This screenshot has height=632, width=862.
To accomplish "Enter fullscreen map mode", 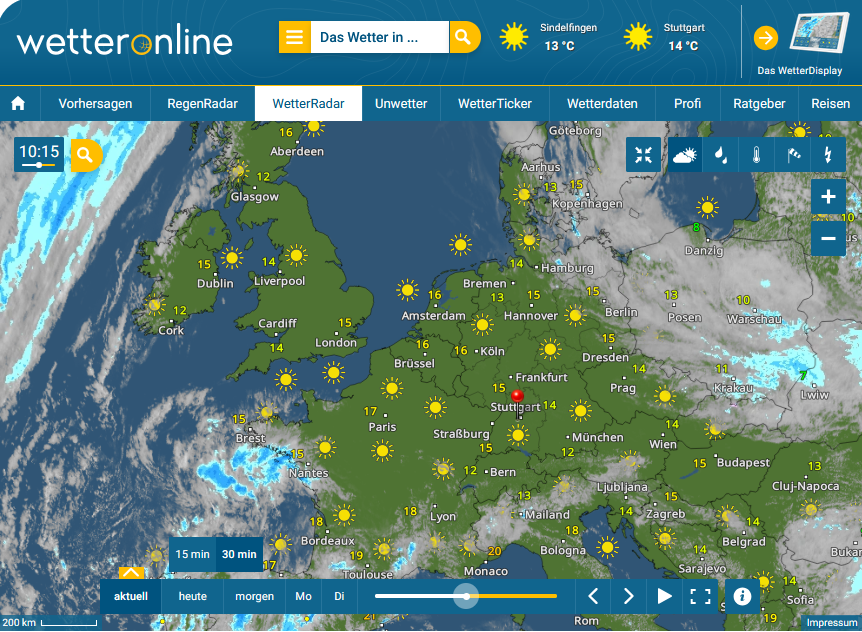I will click(x=700, y=597).
